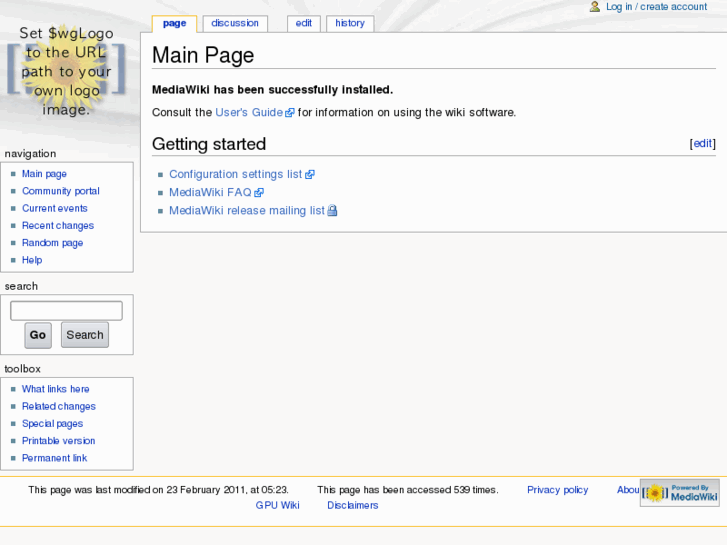Image resolution: width=727 pixels, height=545 pixels.
Task: Click the MediaWiki logo placeholder image
Action: coord(66,71)
